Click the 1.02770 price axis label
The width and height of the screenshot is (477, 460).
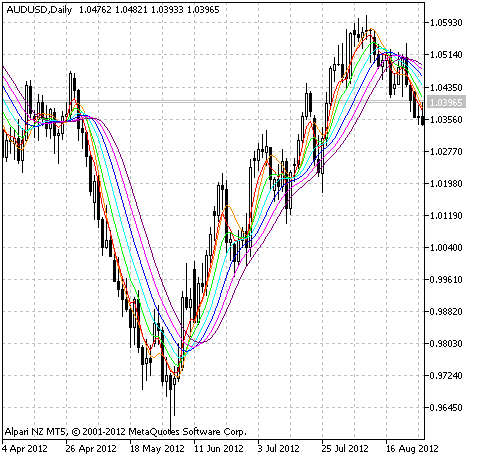pyautogui.click(x=446, y=152)
